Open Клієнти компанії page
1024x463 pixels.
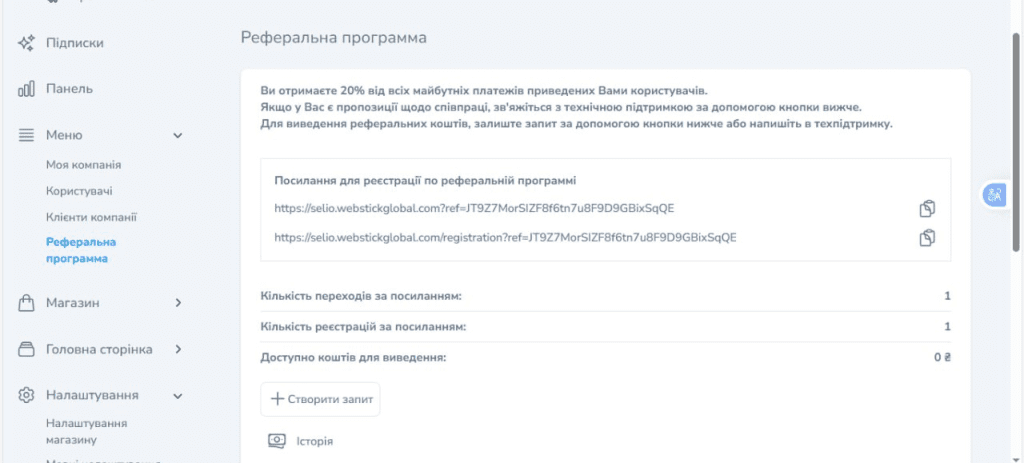click(91, 217)
